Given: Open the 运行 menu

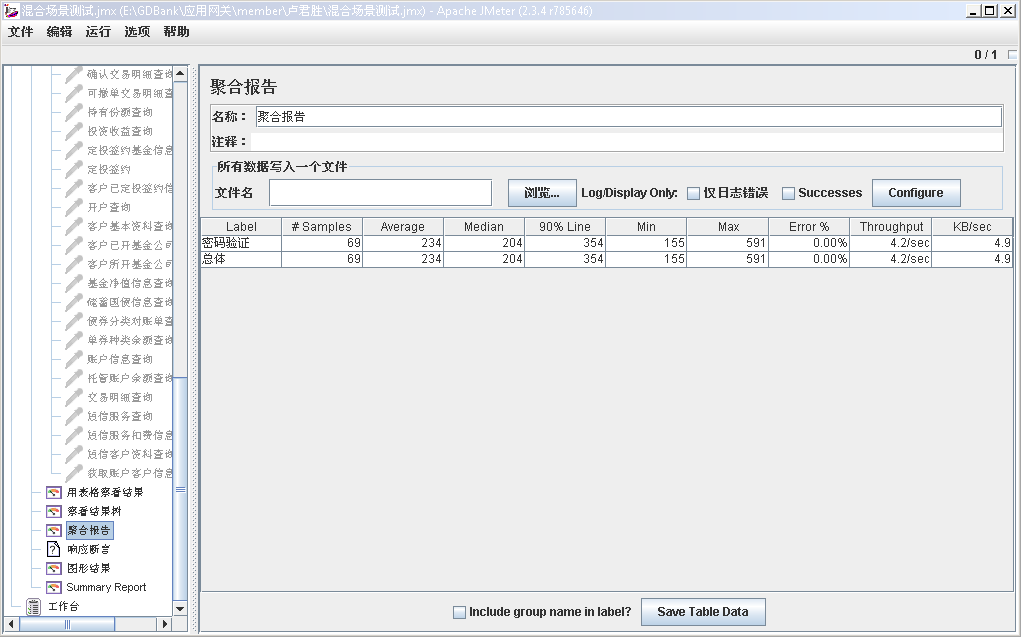Looking at the screenshot, I should tap(98, 32).
